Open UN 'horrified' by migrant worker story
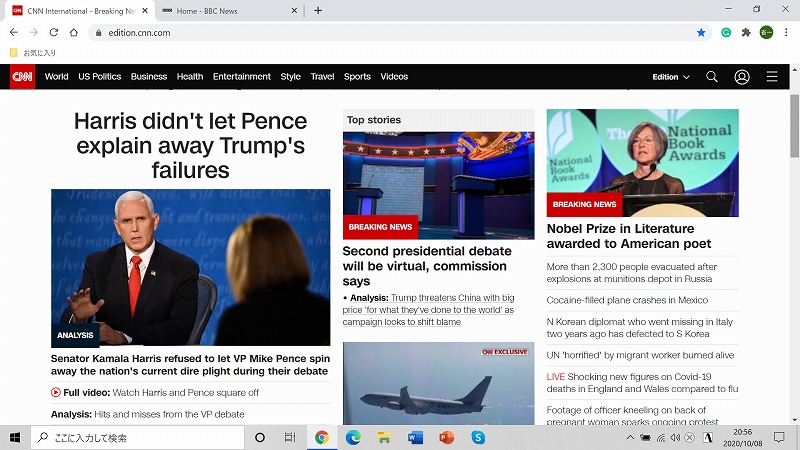 tap(640, 355)
